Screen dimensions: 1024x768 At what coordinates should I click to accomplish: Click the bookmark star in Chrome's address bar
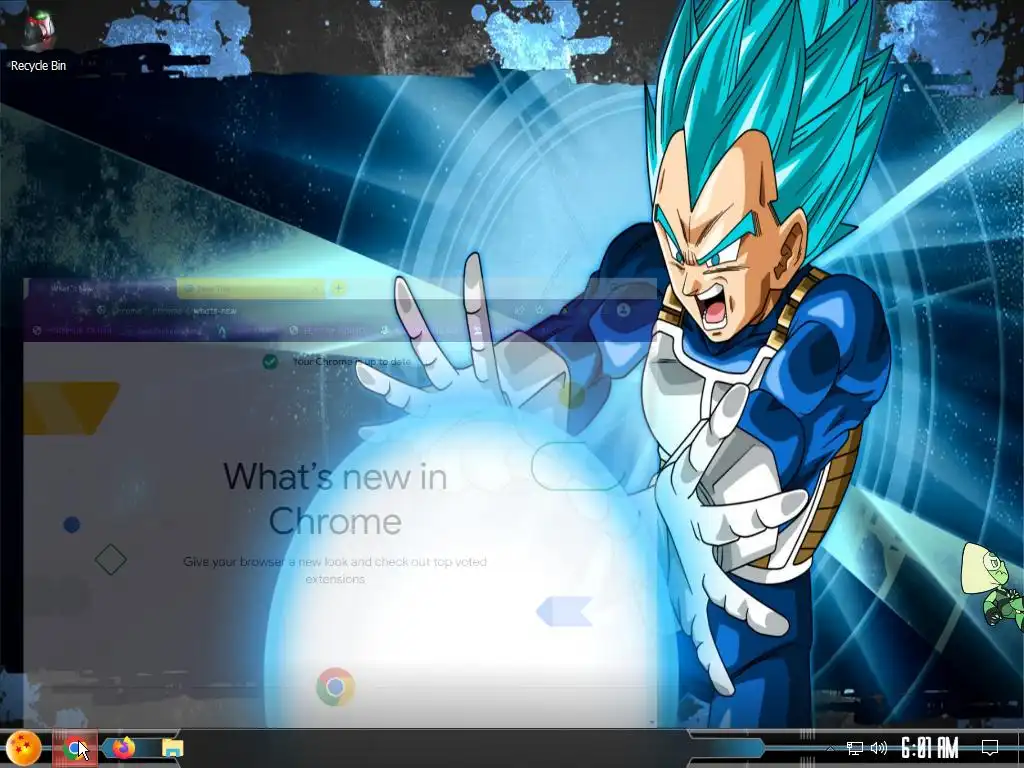539,310
